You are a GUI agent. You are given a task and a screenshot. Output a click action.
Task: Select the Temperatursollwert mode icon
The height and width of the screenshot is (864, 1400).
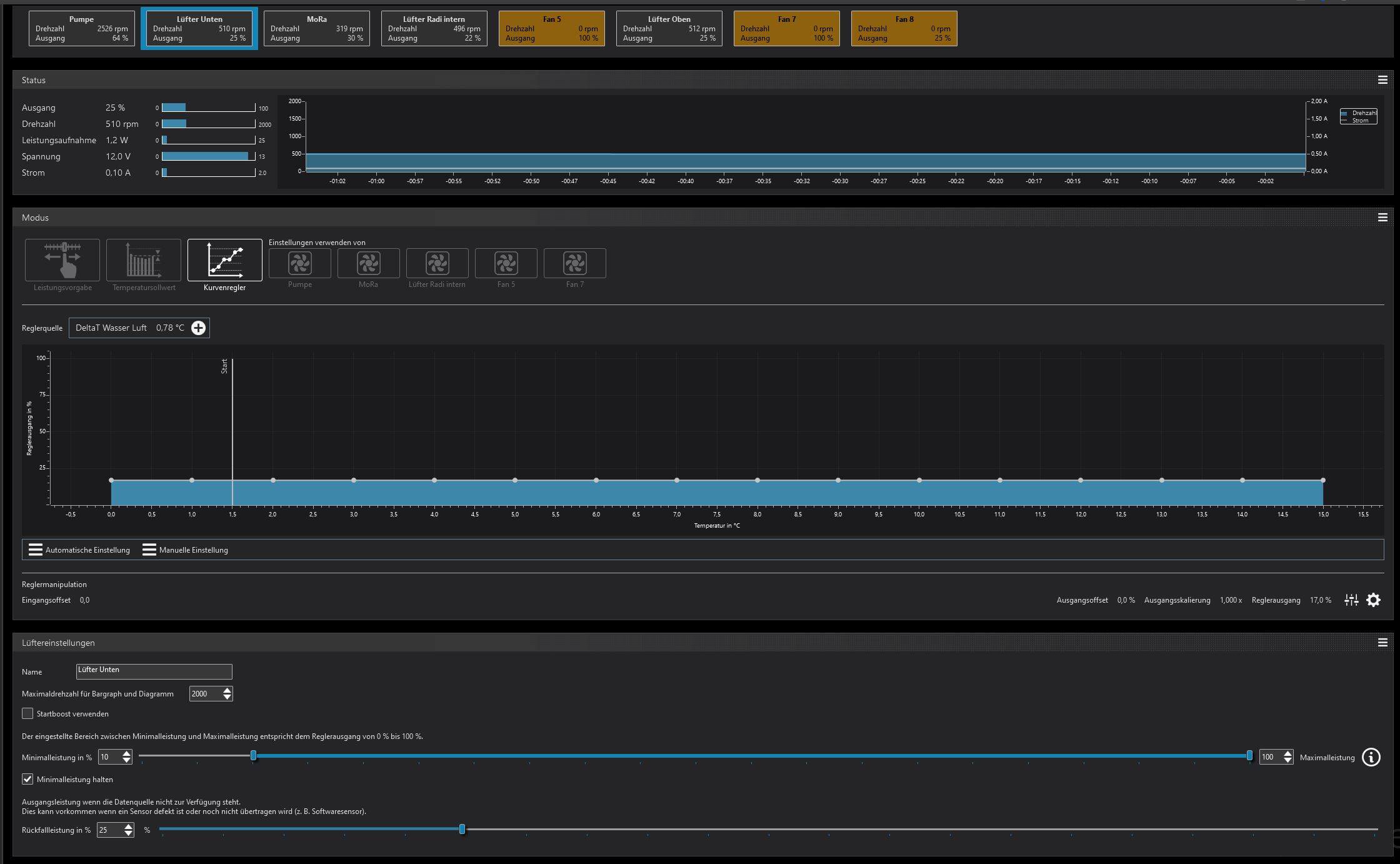pyautogui.click(x=144, y=260)
